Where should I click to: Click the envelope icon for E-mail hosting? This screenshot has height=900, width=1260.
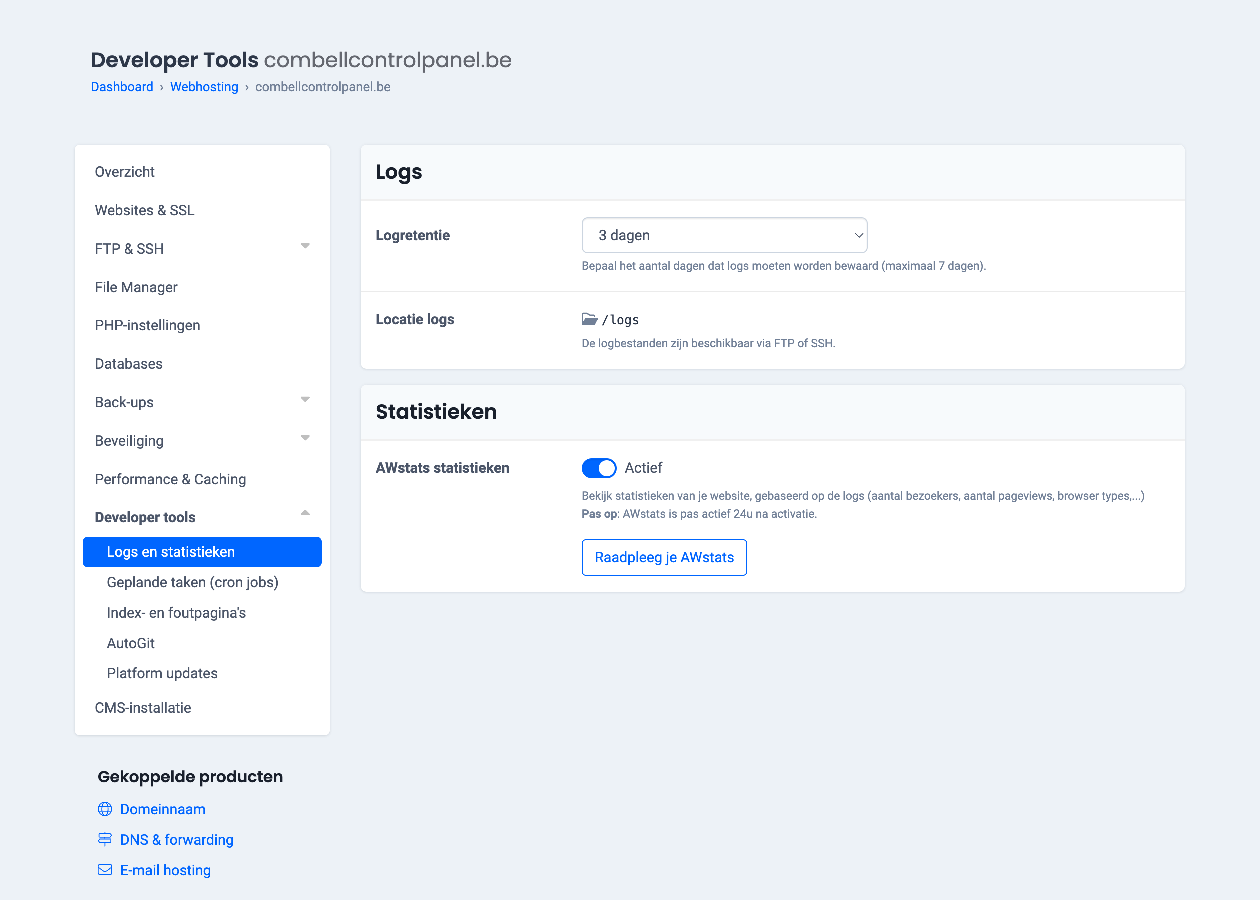coord(105,870)
